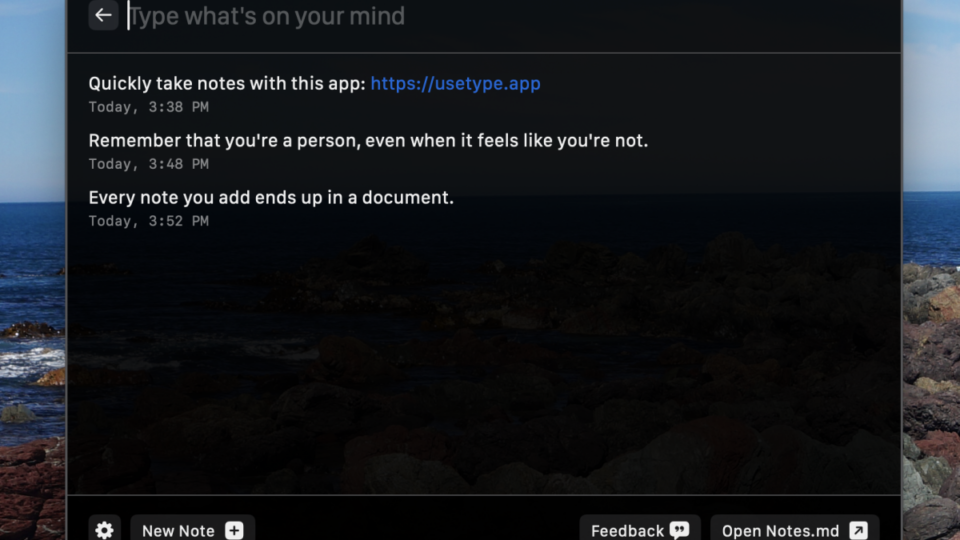Image resolution: width=960 pixels, height=540 pixels.
Task: Focus the "Type what's on your mind" field
Action: pos(508,16)
